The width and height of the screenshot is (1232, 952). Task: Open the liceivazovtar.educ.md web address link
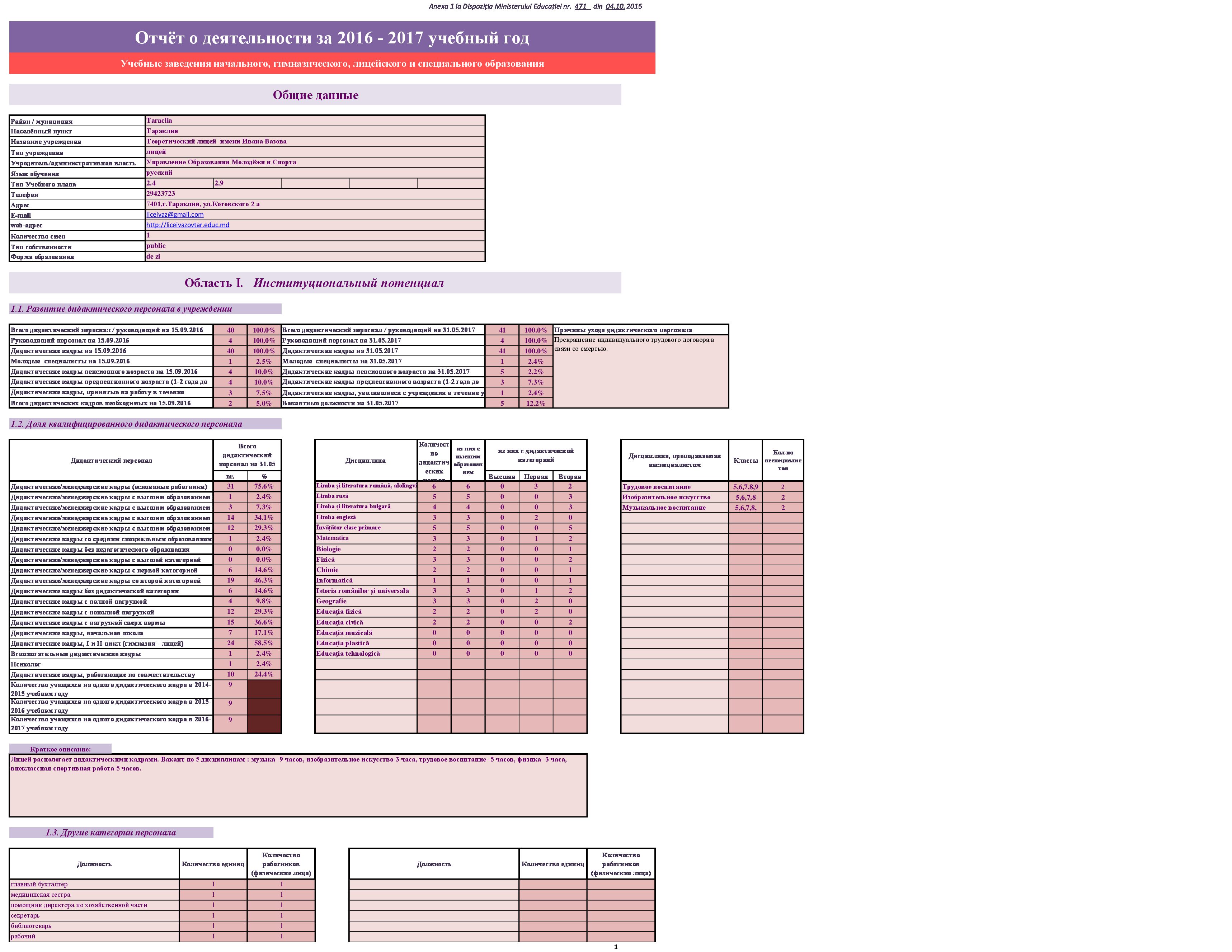click(x=188, y=225)
